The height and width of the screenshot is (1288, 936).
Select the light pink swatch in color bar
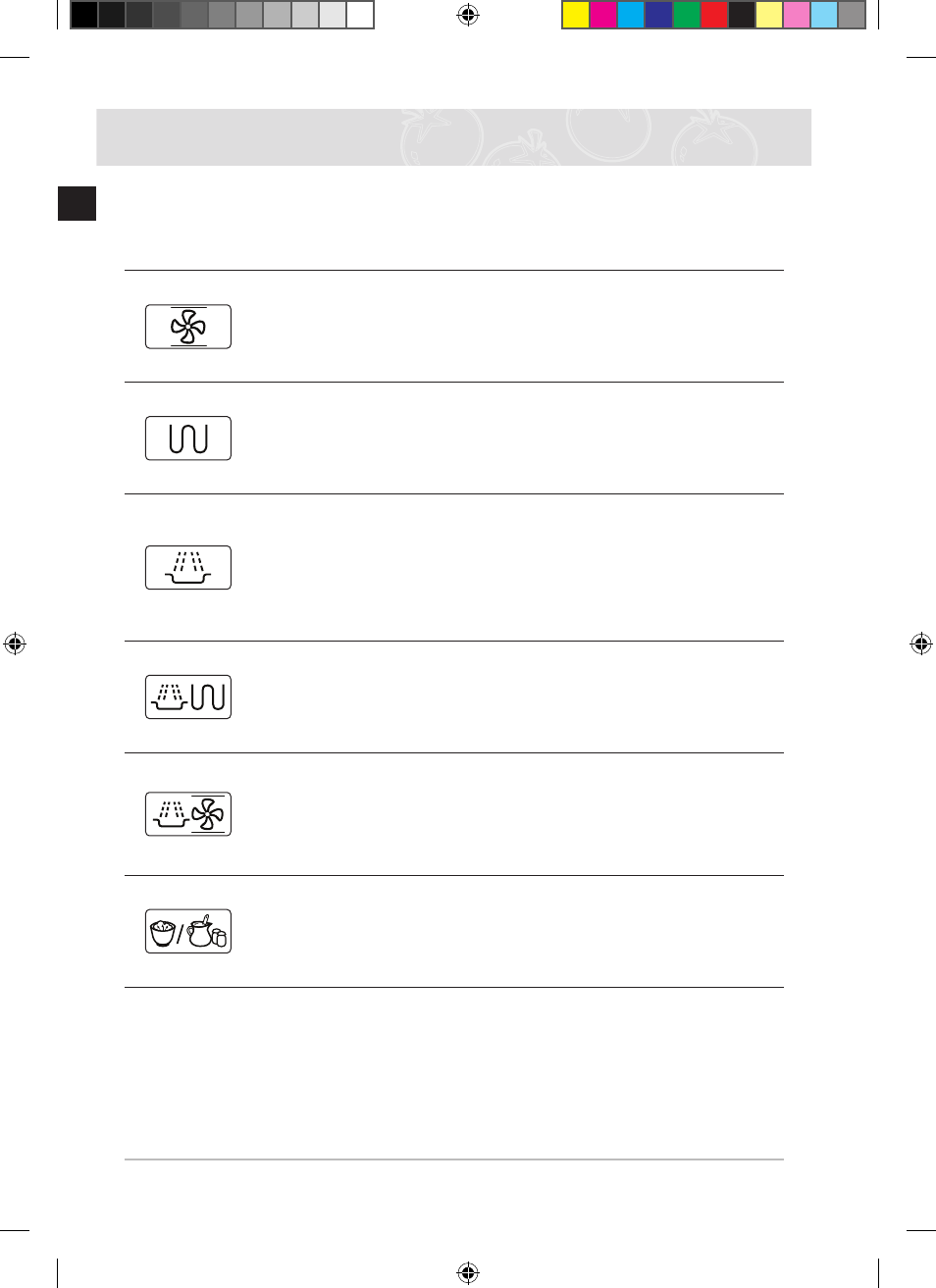click(797, 15)
